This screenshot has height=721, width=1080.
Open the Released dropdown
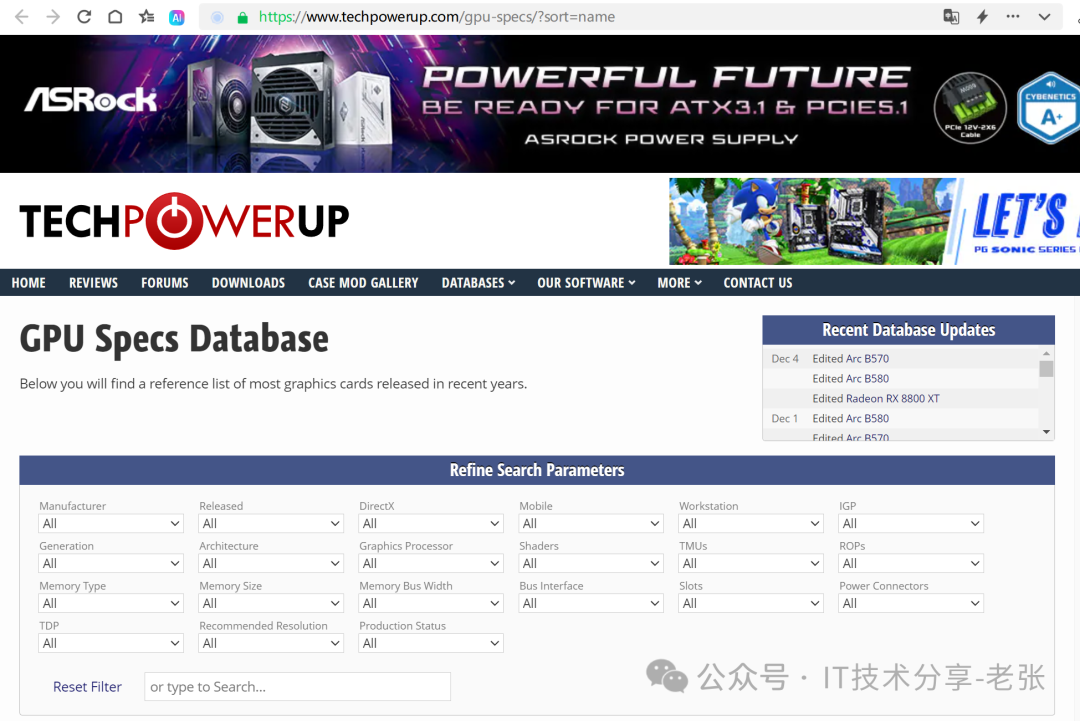pyautogui.click(x=271, y=523)
